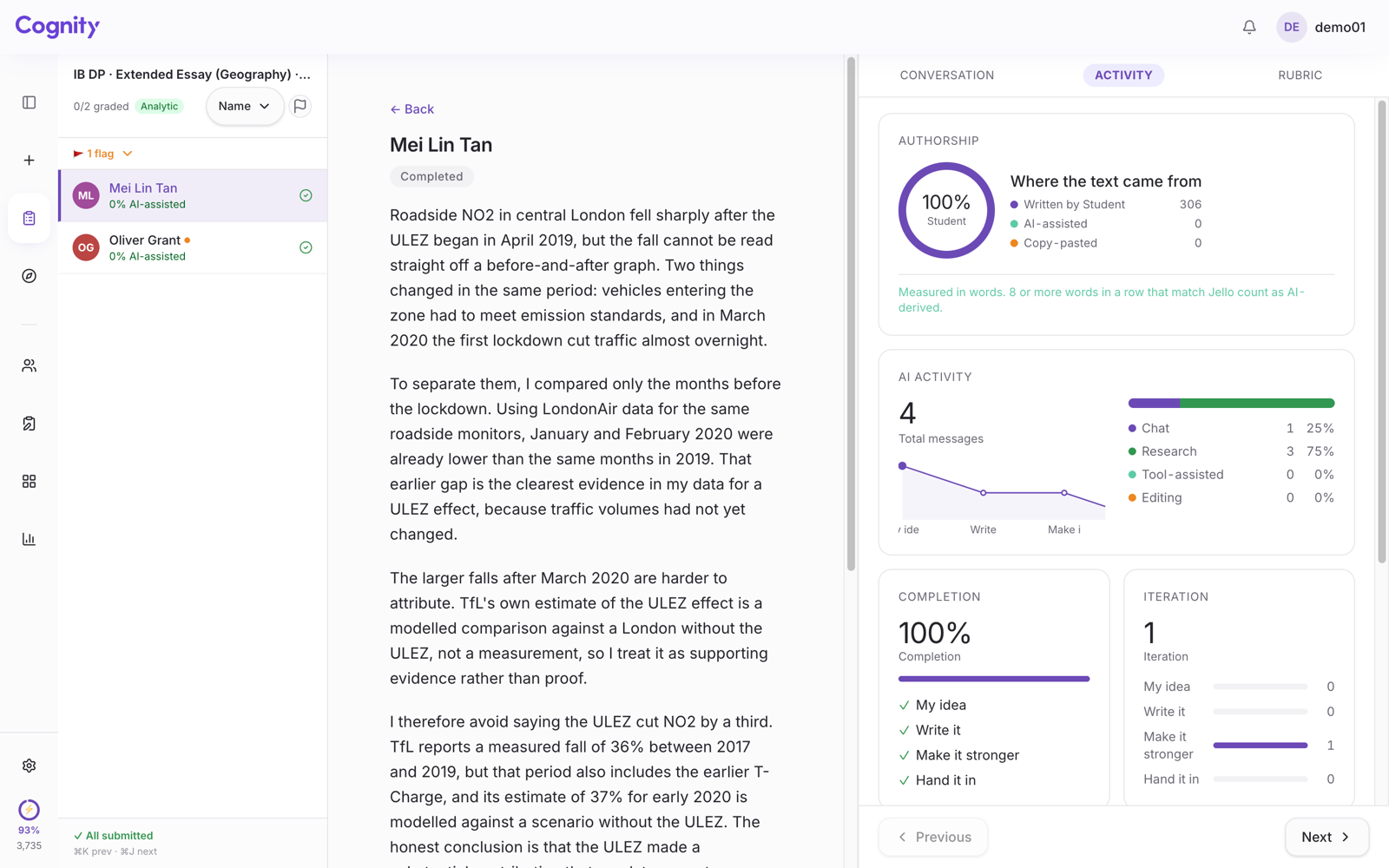This screenshot has height=868, width=1389.
Task: Open the document check icon in sidebar
Action: pos(29,424)
